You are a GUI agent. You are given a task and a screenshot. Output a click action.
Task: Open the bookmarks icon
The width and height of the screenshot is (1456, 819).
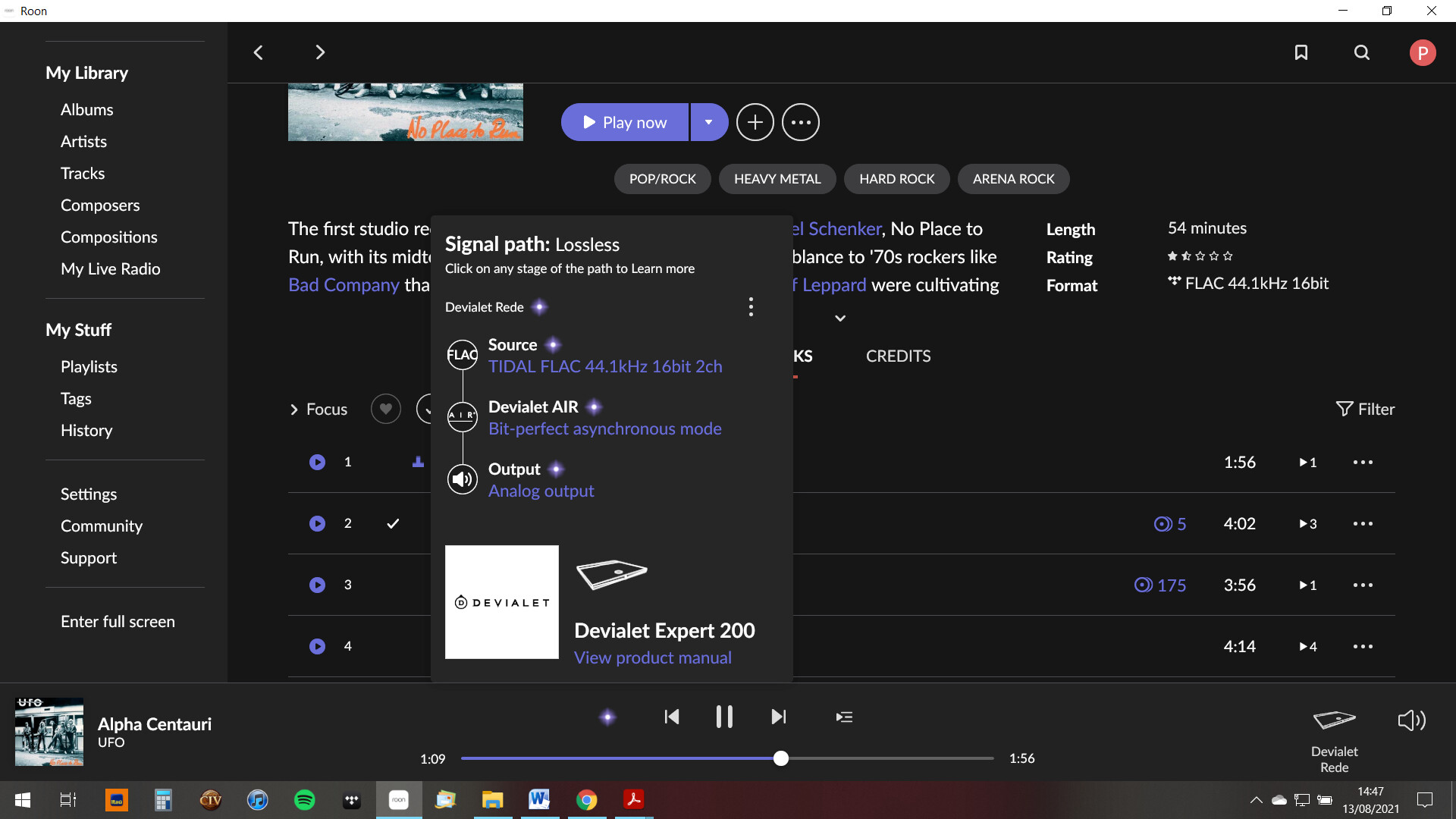click(1301, 52)
